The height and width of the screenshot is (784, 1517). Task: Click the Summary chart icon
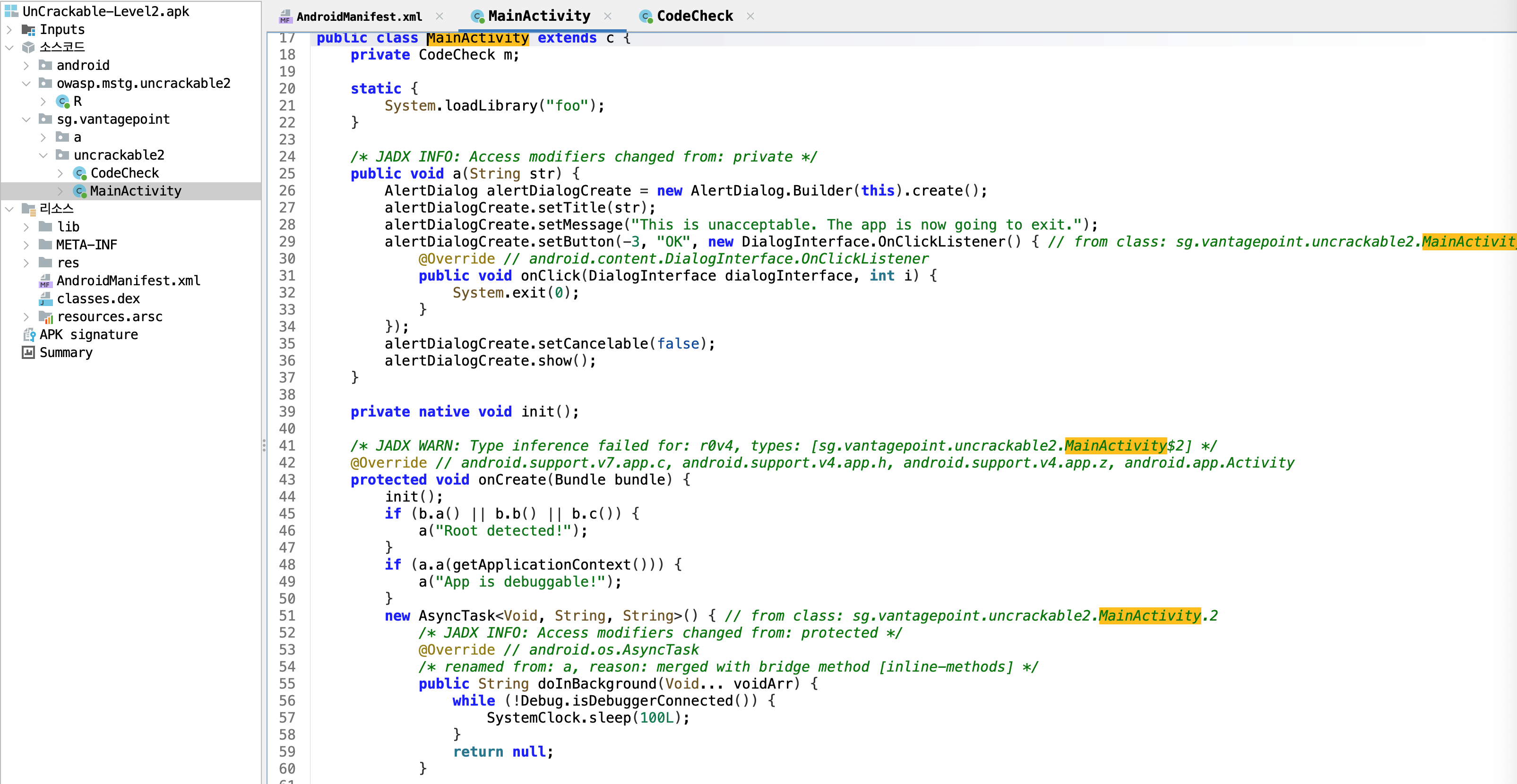(28, 353)
